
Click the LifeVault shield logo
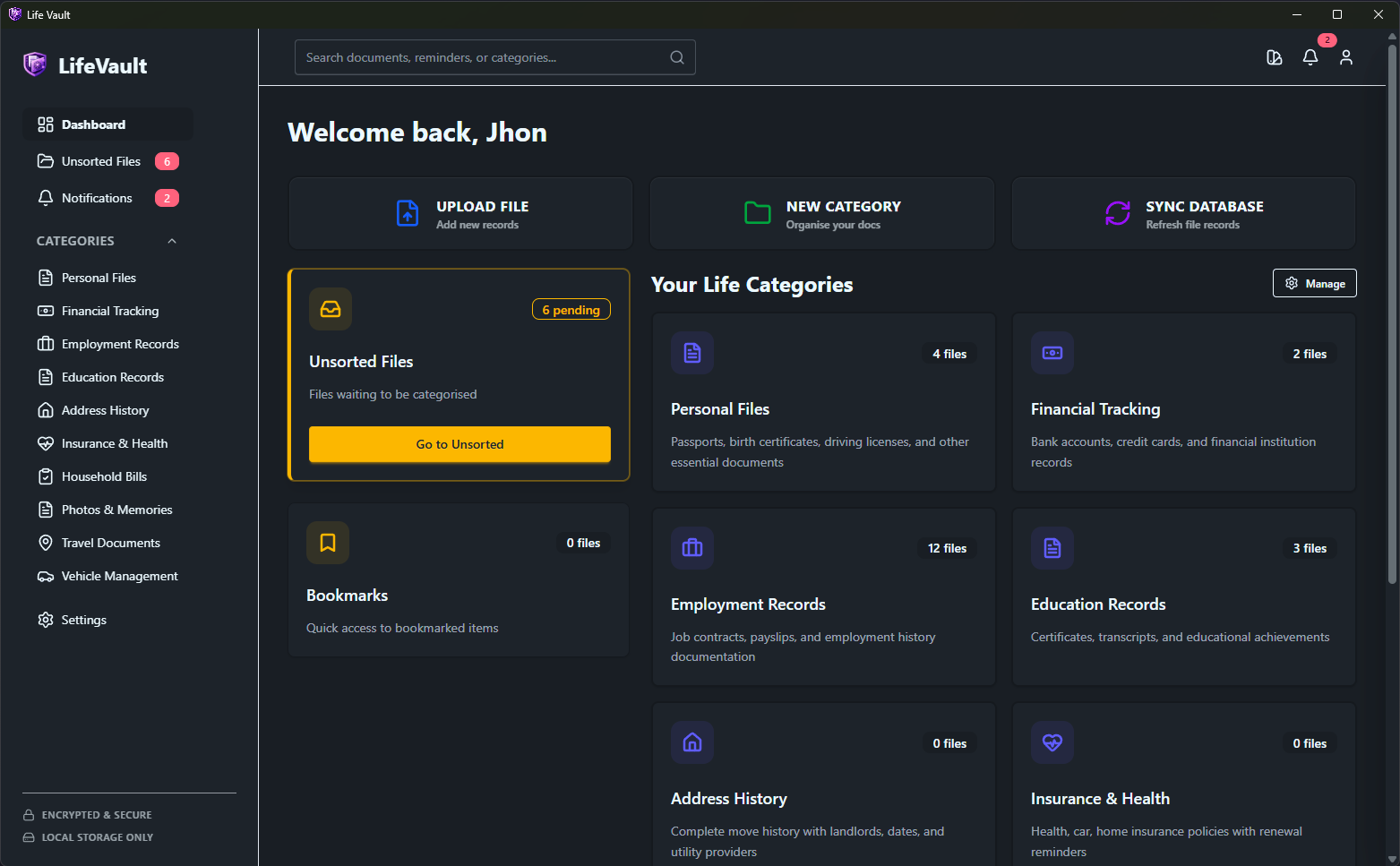[x=34, y=64]
